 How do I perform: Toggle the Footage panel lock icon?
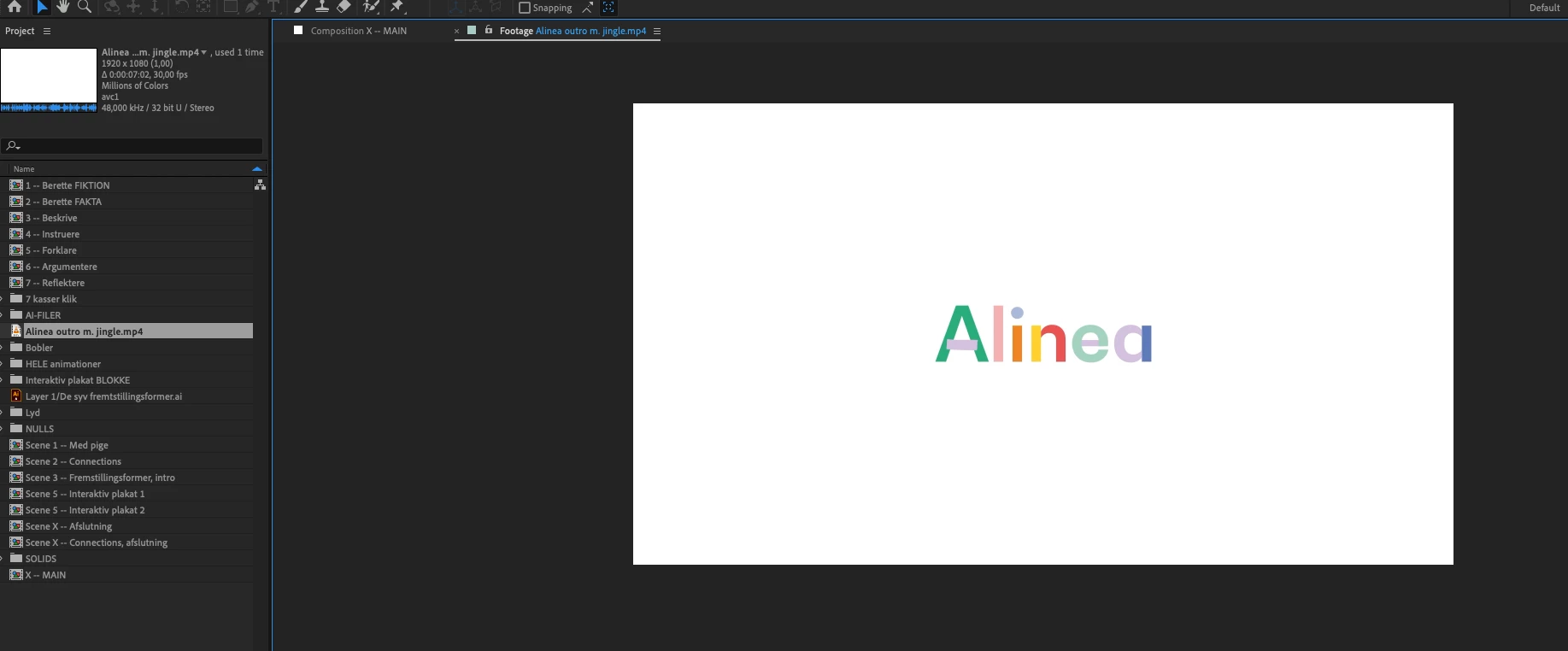click(x=489, y=30)
